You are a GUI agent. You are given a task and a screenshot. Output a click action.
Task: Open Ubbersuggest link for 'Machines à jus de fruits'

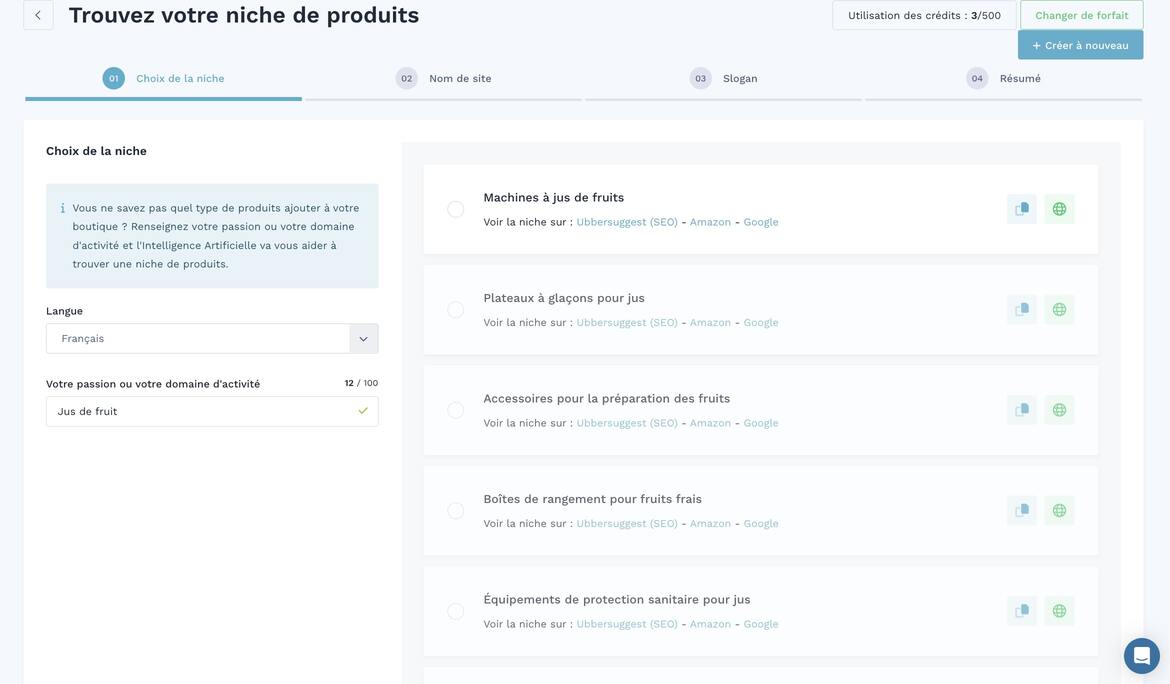627,222
